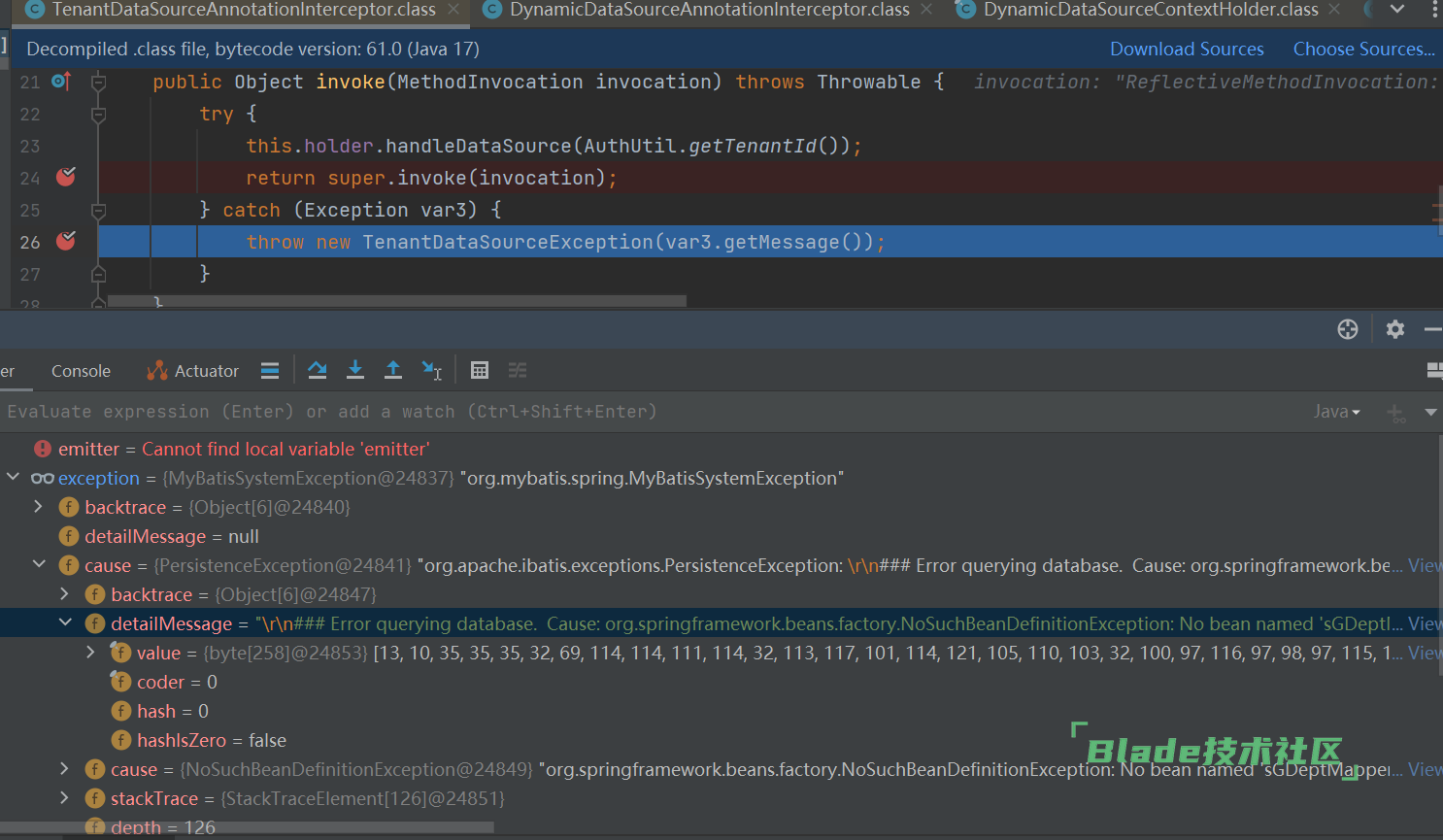Click the editor tab options menu icon
1443x840 pixels.
[x=1436, y=10]
